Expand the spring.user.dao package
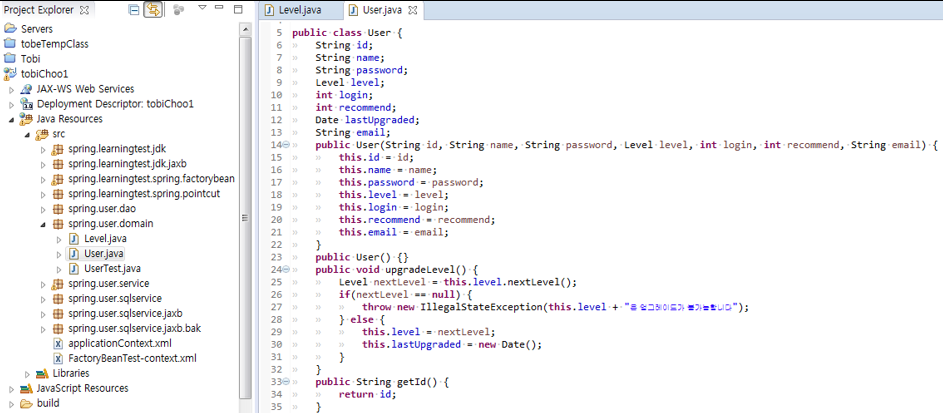 (43, 209)
